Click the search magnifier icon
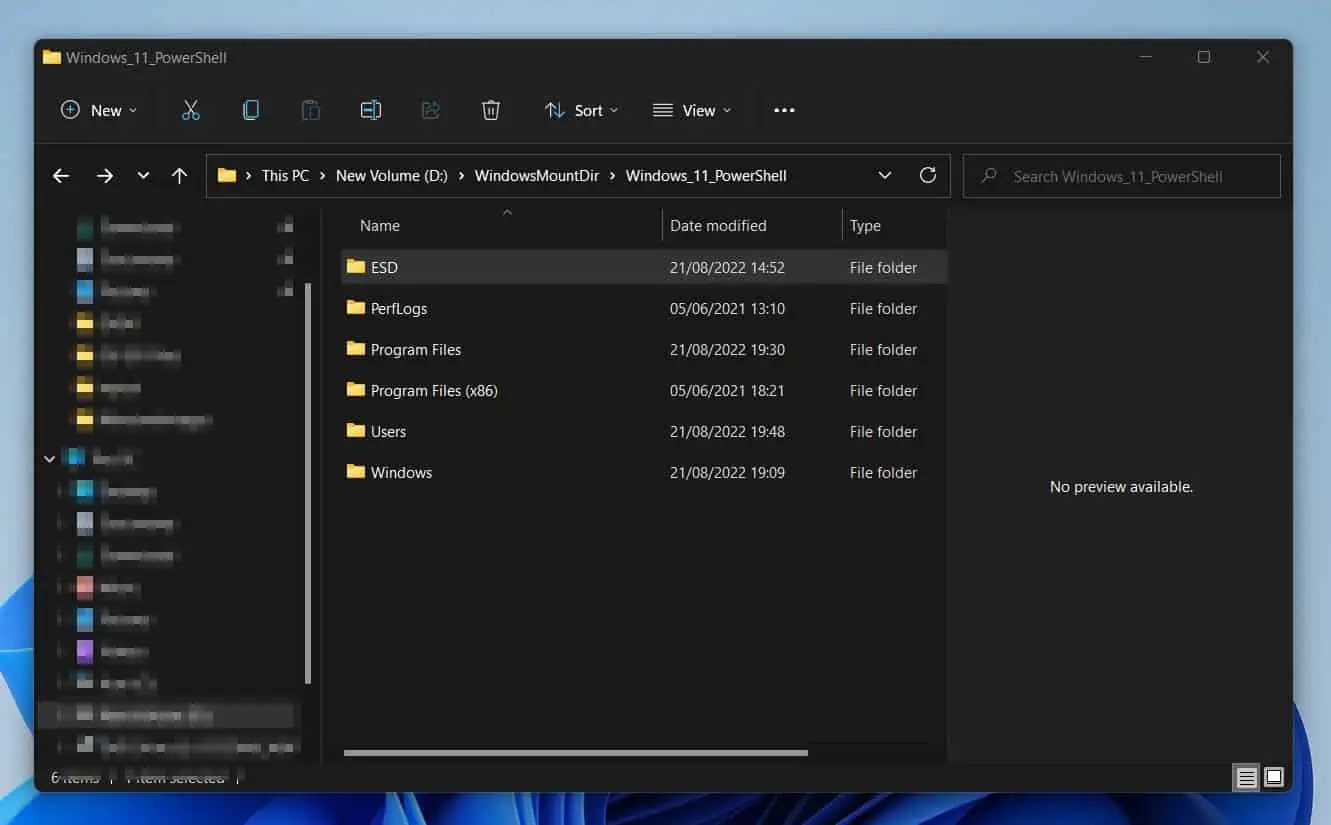 [989, 176]
